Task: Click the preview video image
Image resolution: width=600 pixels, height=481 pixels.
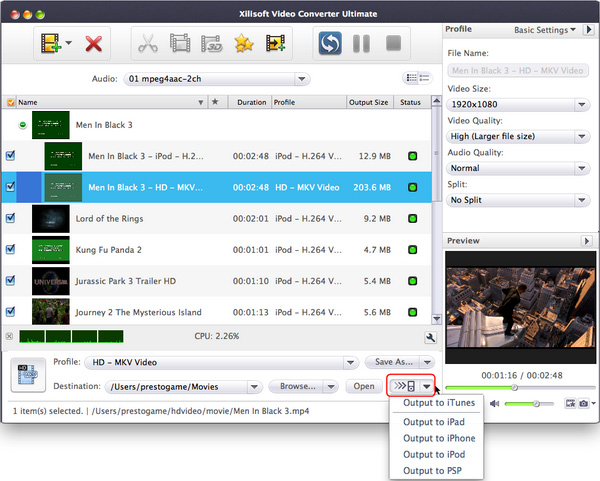Action: (520, 307)
